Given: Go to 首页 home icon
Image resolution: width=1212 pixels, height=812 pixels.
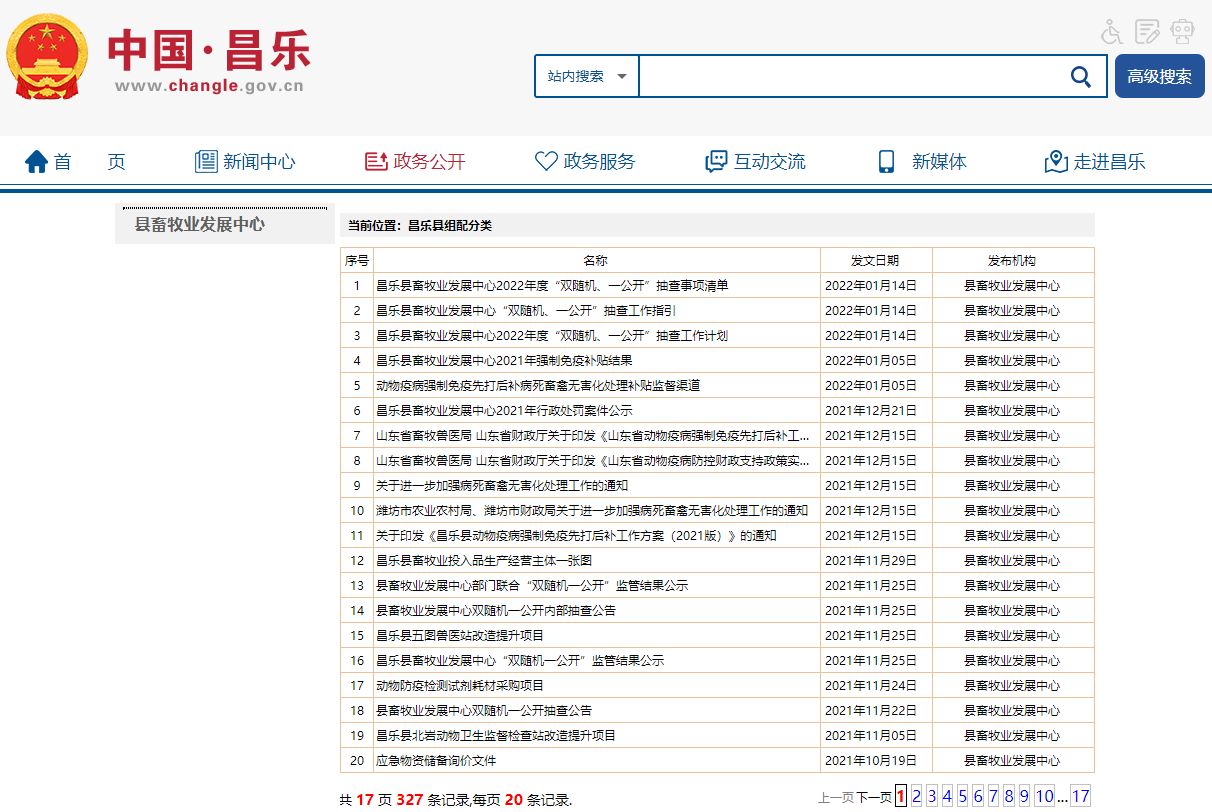Looking at the screenshot, I should (37, 162).
